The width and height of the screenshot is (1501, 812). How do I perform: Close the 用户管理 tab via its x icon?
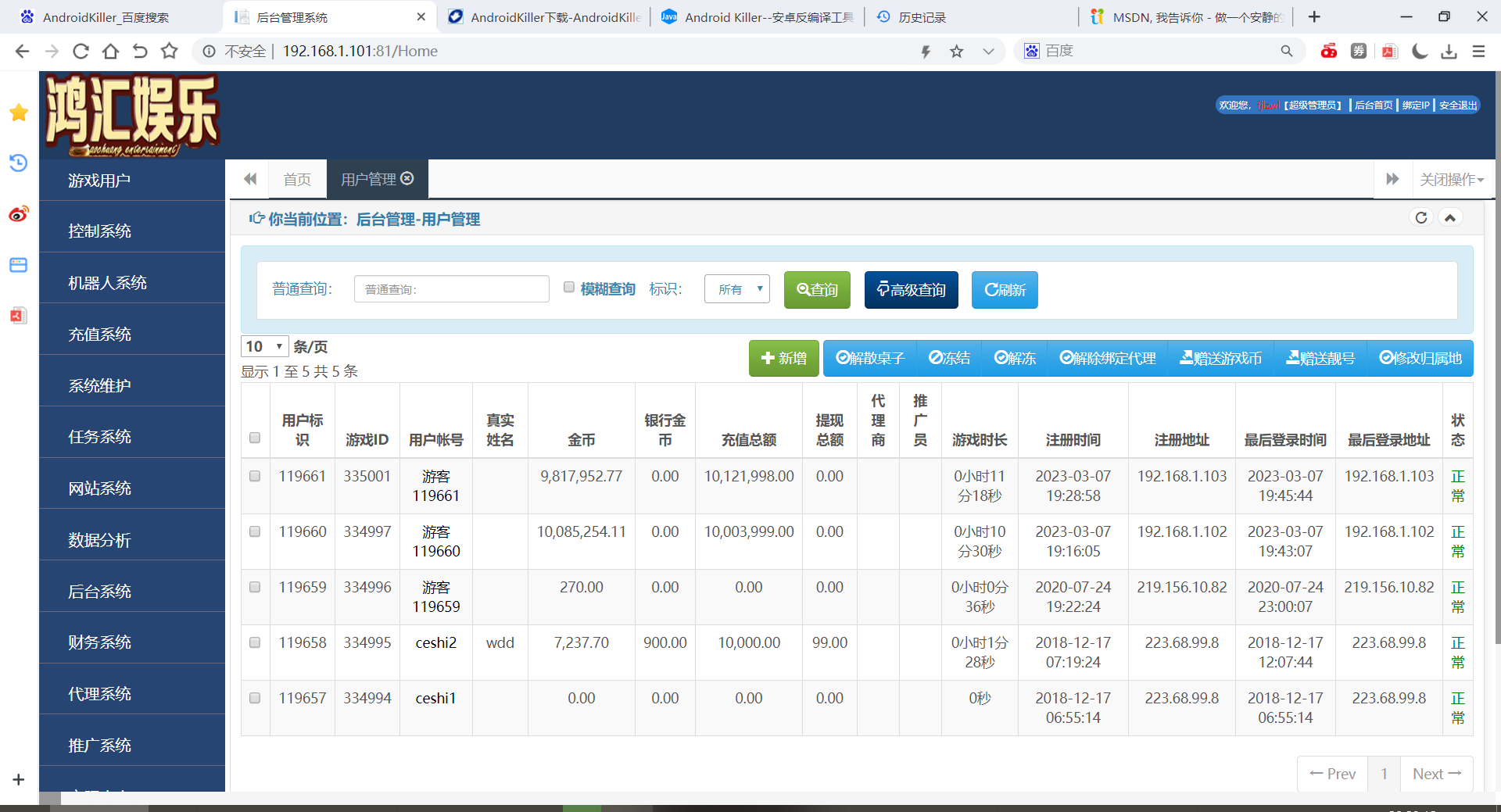click(407, 179)
